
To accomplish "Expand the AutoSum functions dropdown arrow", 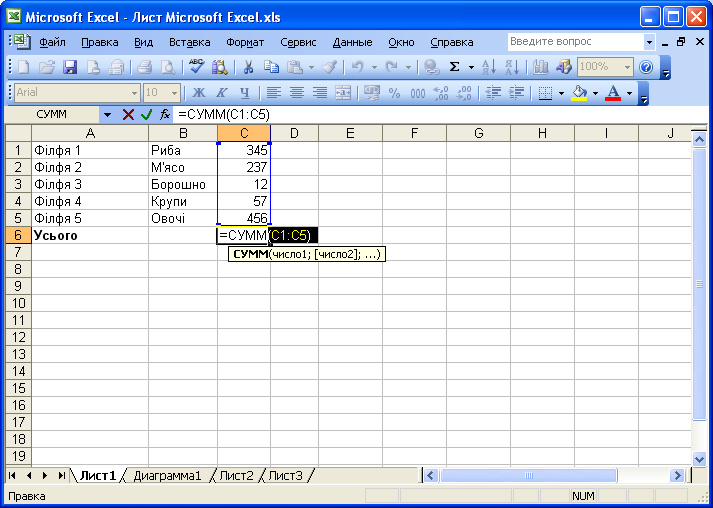I will point(471,68).
